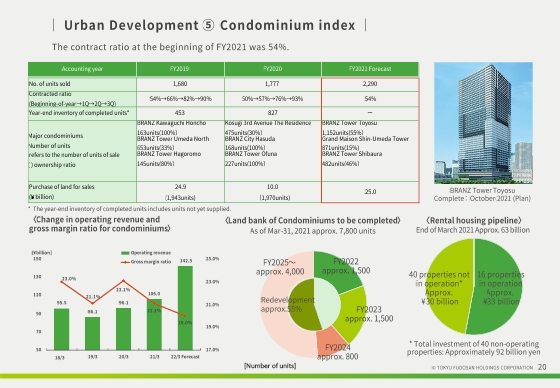Screen dimensions: 560x388
Task: Click FY2020 ratio '50%→57%→76%→93%'
Action: [272, 99]
